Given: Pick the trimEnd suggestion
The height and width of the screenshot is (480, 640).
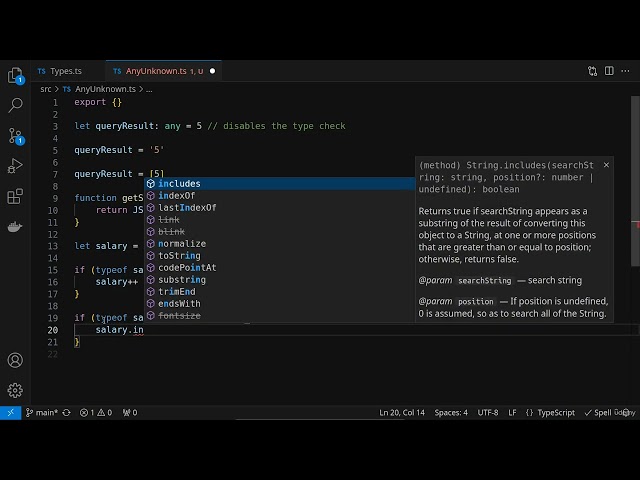Looking at the screenshot, I should click(x=280, y=291).
